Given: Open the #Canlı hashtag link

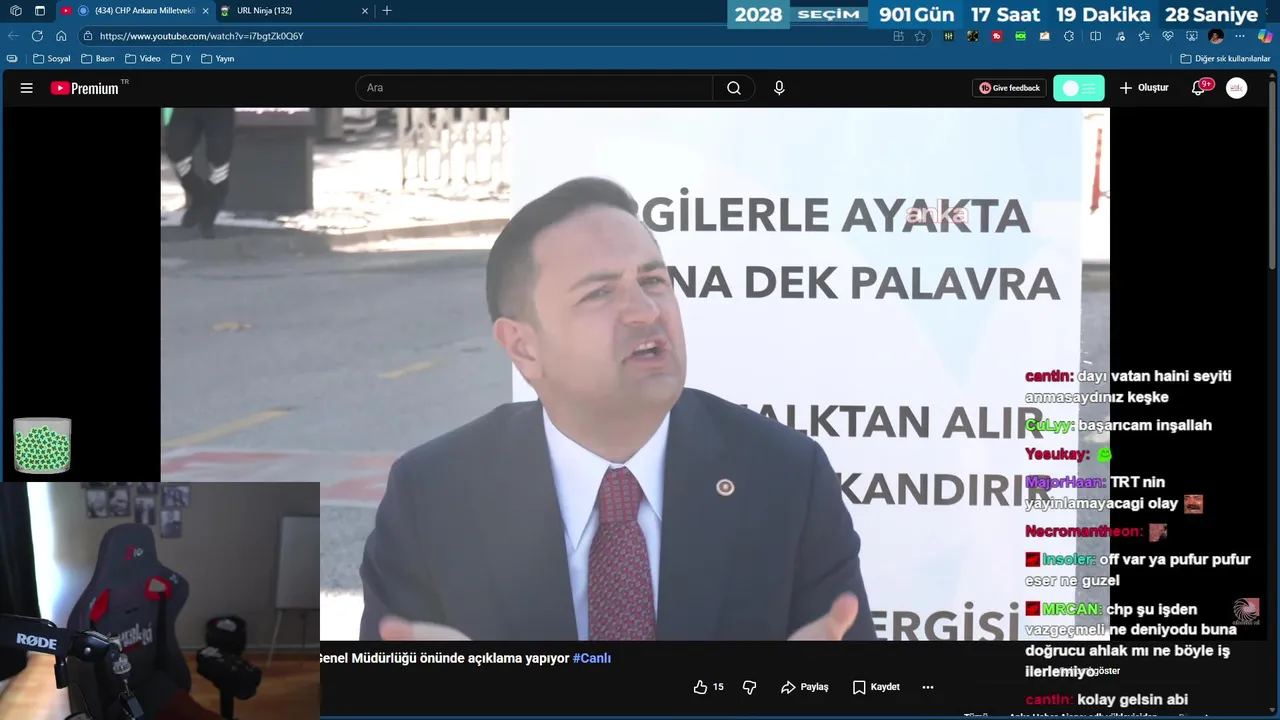Looking at the screenshot, I should pos(592,658).
